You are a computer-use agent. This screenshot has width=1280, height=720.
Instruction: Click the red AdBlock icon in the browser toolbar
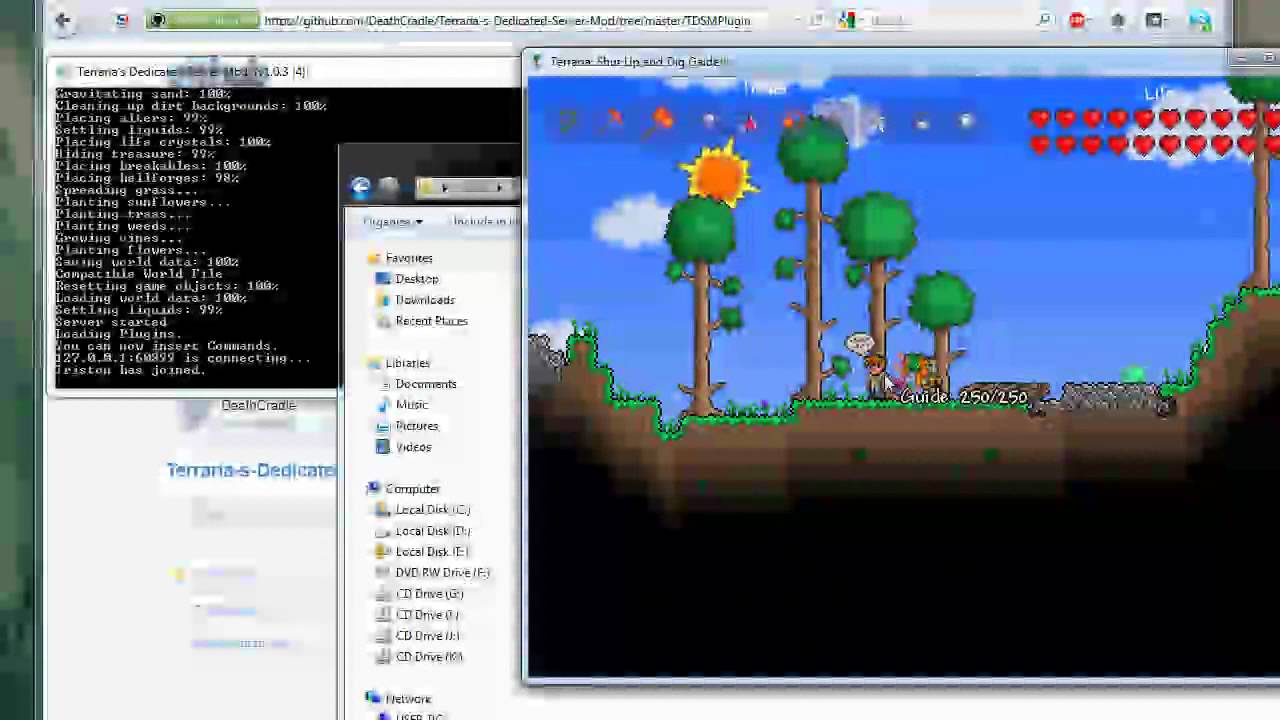click(x=1077, y=20)
